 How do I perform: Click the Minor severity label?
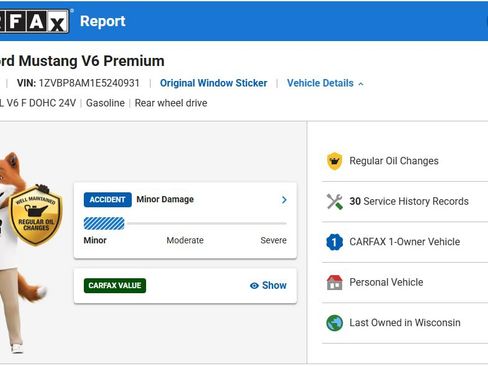click(95, 240)
